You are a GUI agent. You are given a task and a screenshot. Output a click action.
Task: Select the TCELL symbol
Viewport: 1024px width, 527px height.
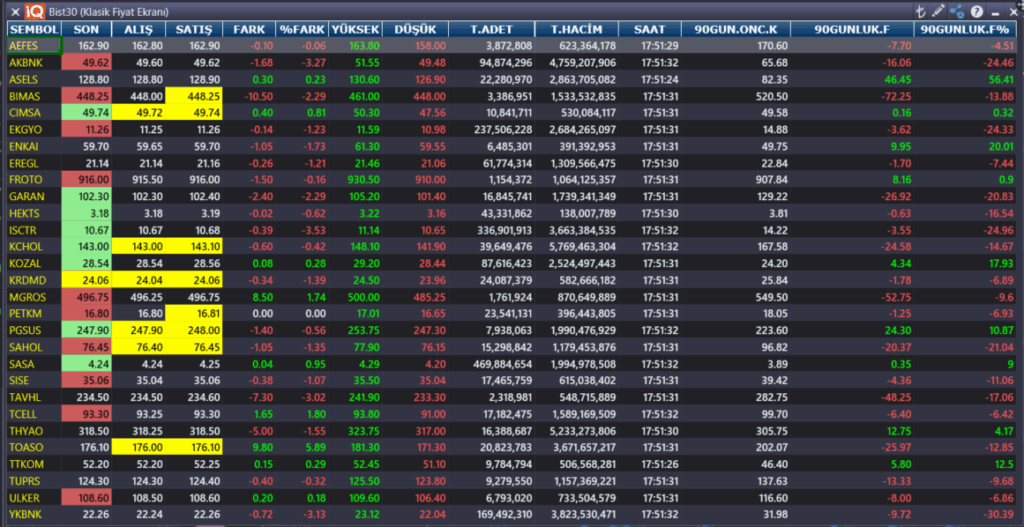pos(24,415)
